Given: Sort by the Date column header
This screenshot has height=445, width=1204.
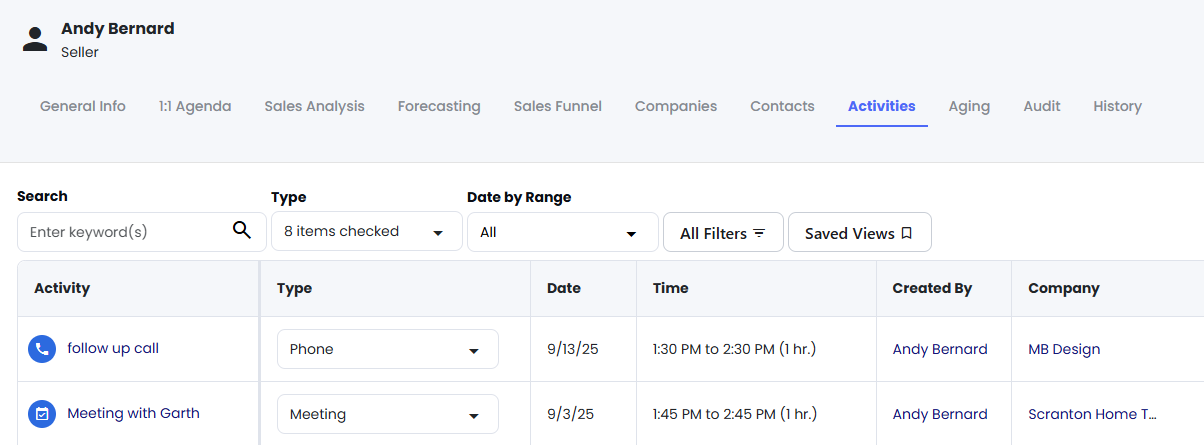Looking at the screenshot, I should click(564, 288).
